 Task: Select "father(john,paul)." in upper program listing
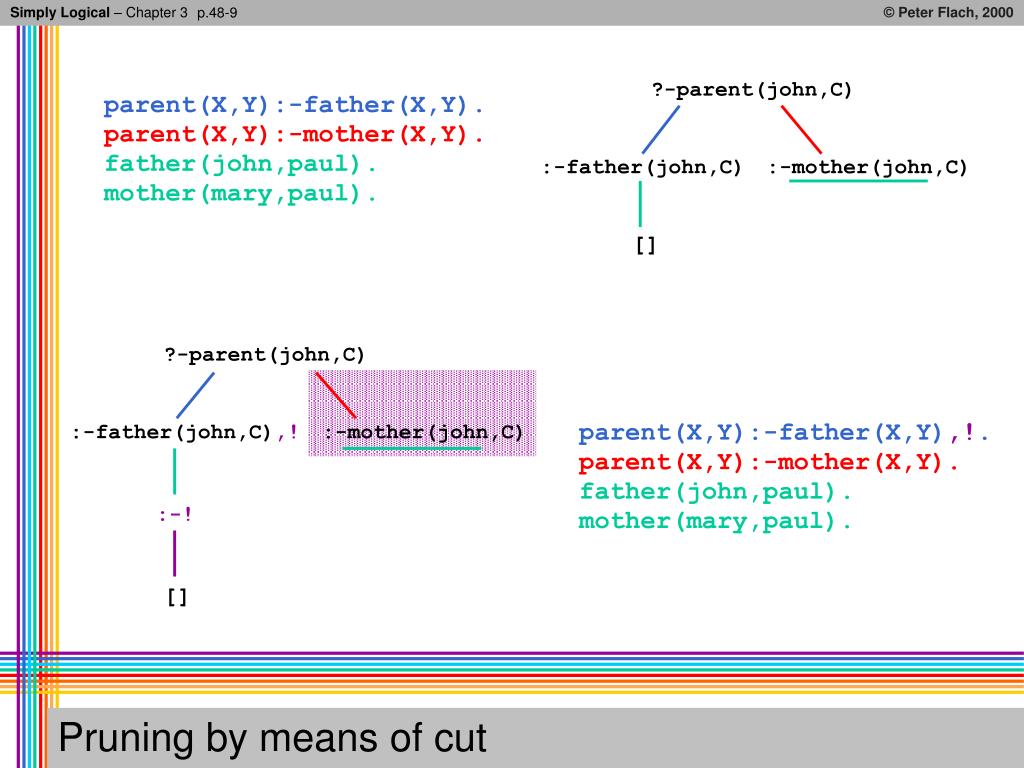coord(240,164)
